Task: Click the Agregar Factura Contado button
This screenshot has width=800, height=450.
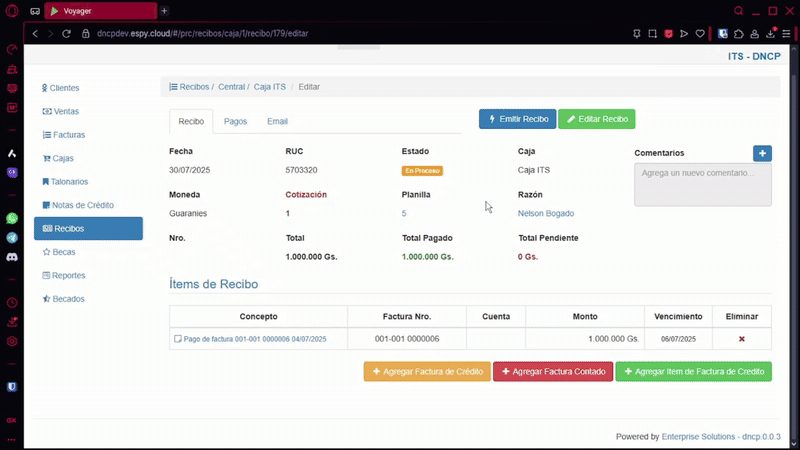Action: pos(552,371)
